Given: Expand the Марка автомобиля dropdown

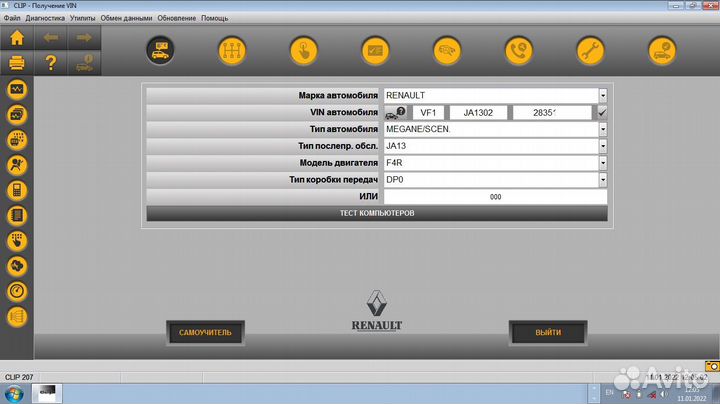Looking at the screenshot, I should click(x=603, y=95).
